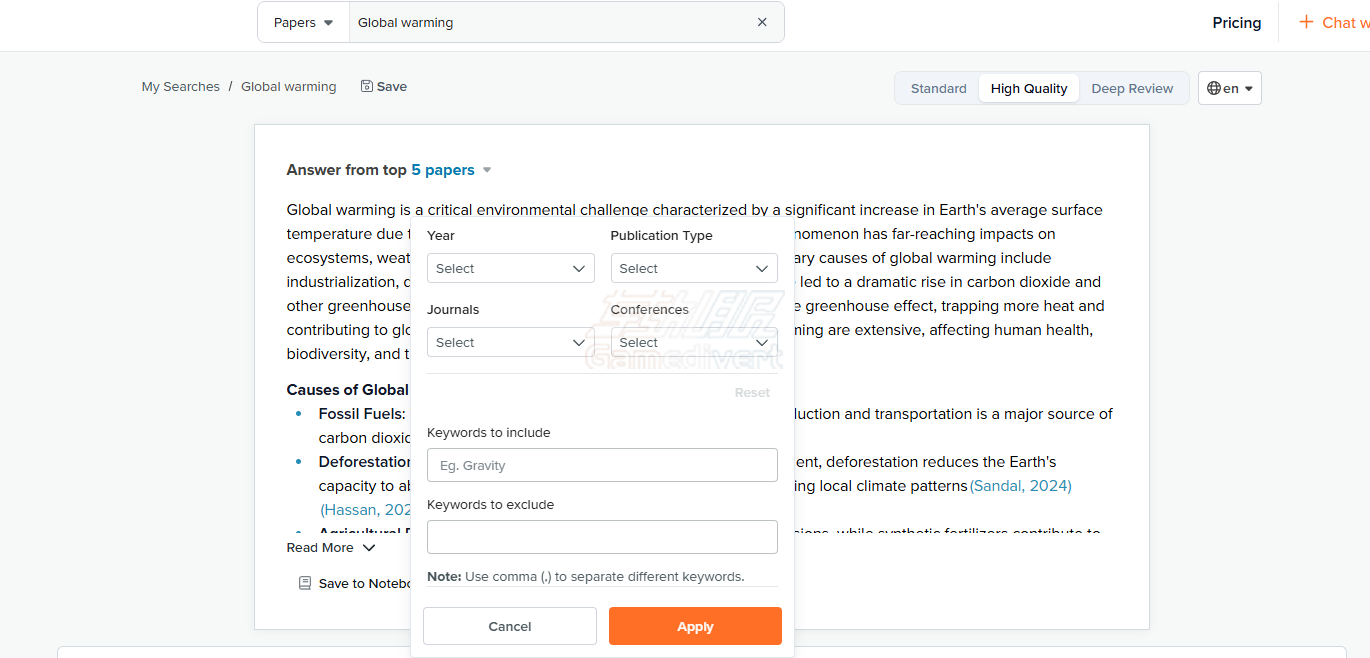This screenshot has height=658, width=1370.
Task: Click the Keywords to exclude field
Action: pyautogui.click(x=602, y=537)
